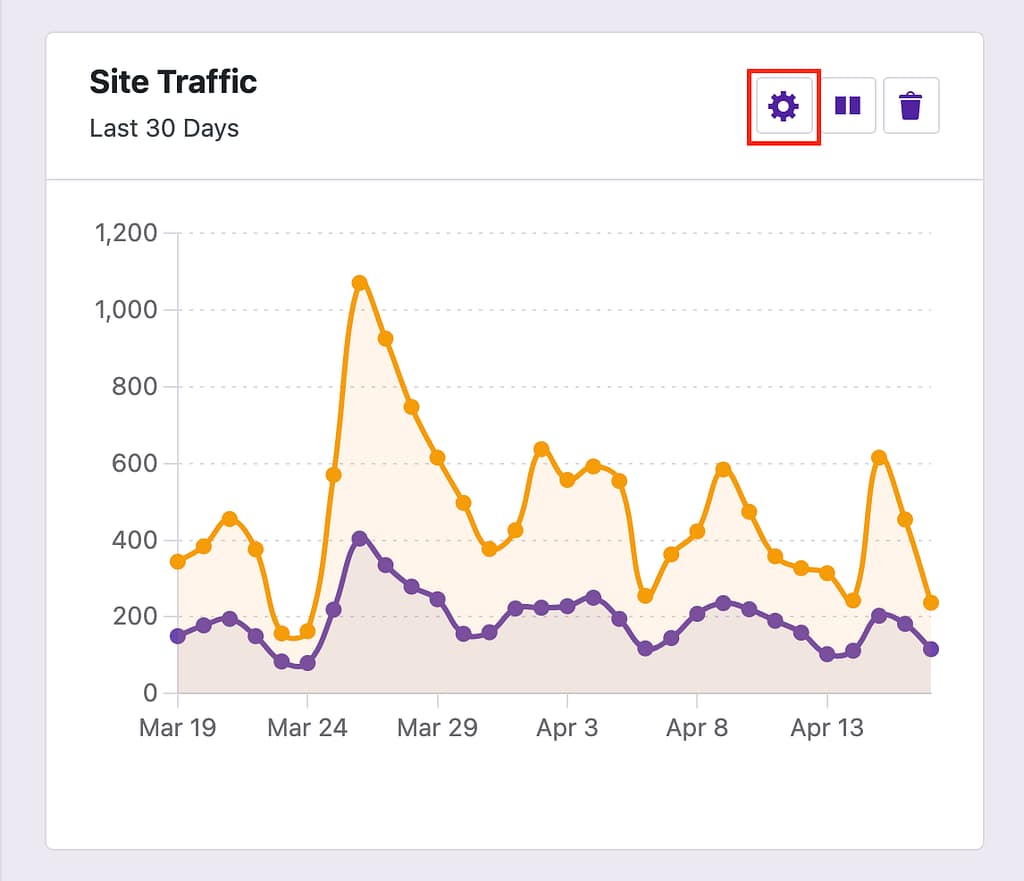1024x881 pixels.
Task: Select the orange data point at Apr 13
Action: [827, 572]
